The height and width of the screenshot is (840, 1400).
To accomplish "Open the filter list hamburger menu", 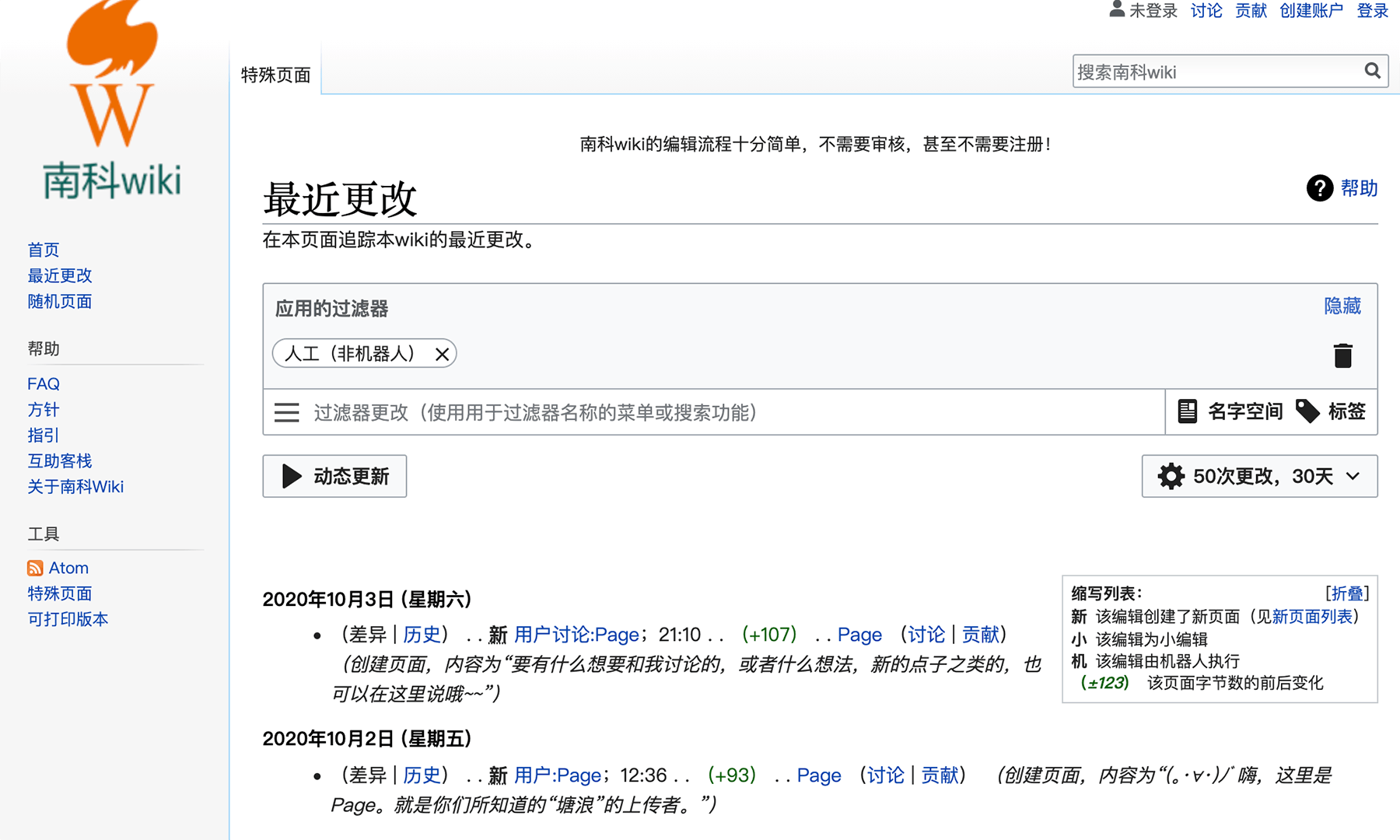I will click(x=287, y=412).
